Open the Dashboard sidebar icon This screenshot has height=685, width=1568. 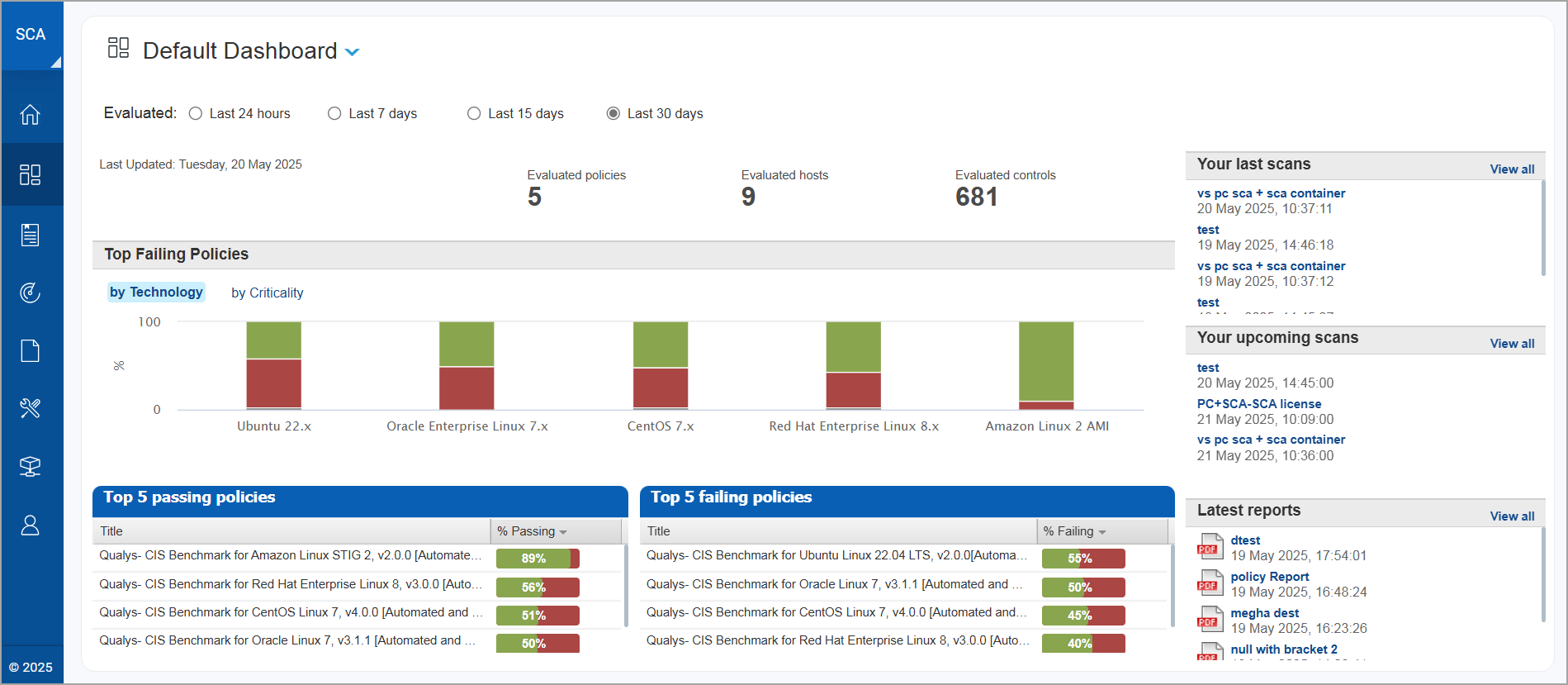[31, 174]
